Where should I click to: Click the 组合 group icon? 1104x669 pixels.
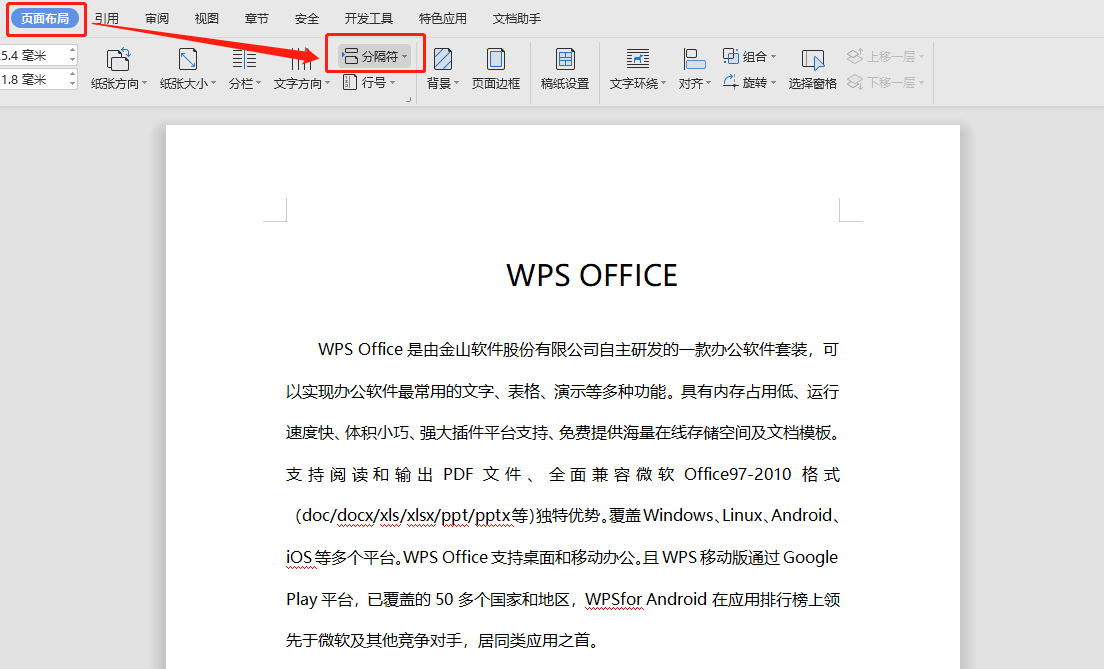click(x=730, y=56)
